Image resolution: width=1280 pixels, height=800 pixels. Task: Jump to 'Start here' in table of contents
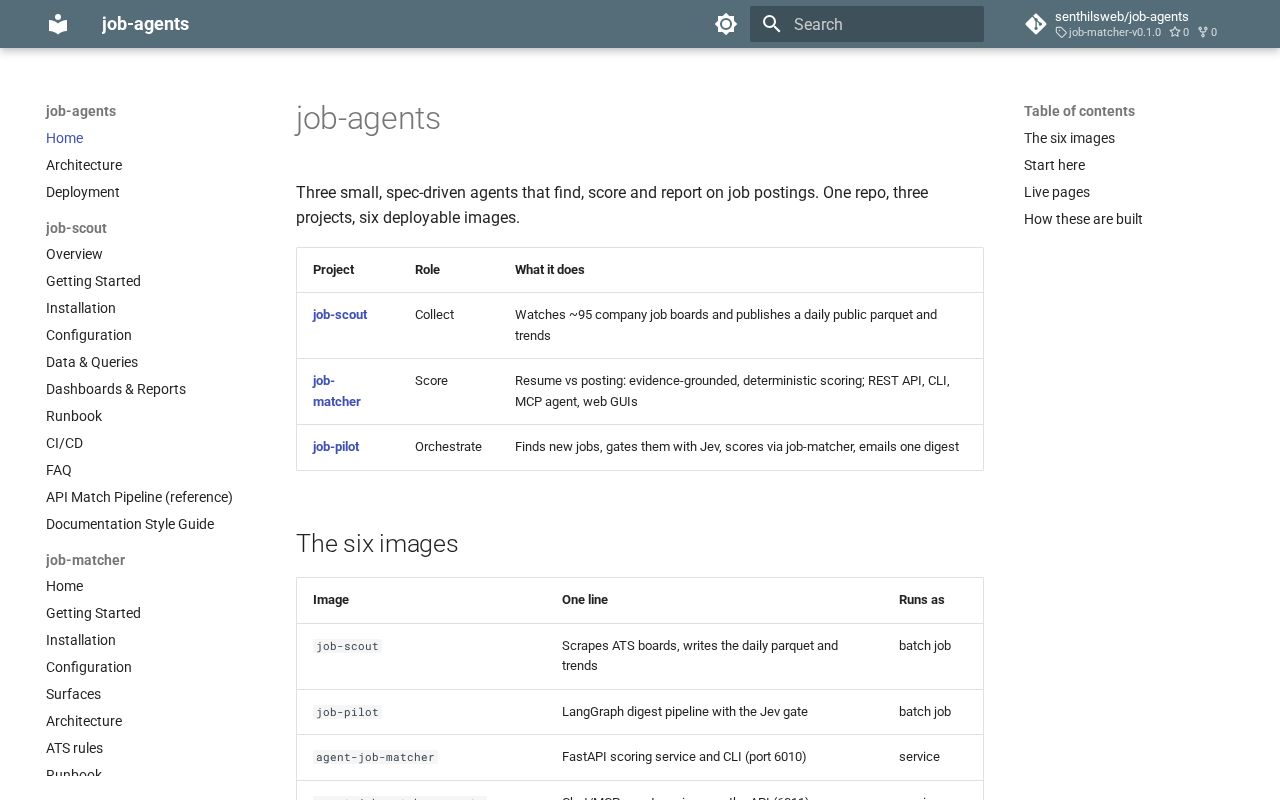pyautogui.click(x=1054, y=165)
